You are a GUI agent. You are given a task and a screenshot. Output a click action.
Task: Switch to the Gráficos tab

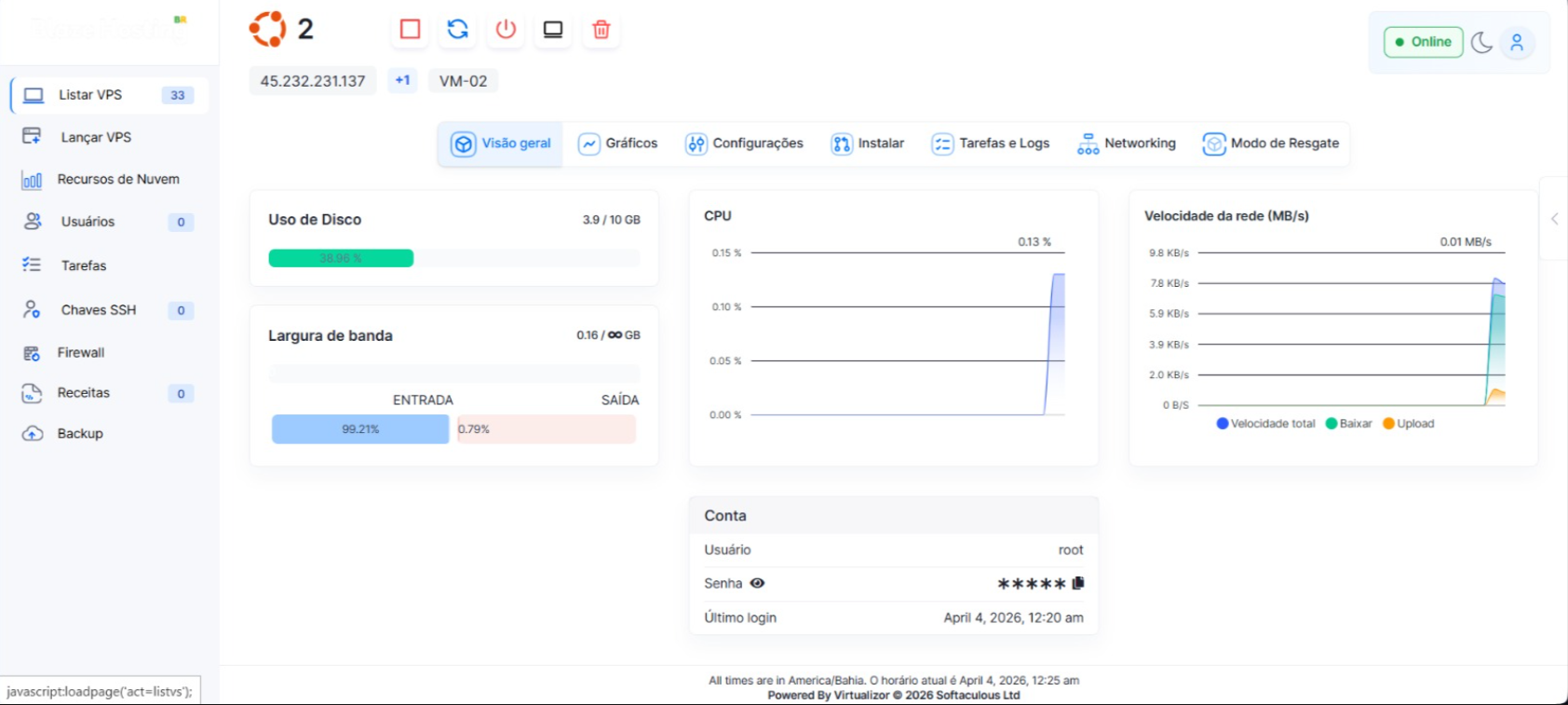coord(618,143)
